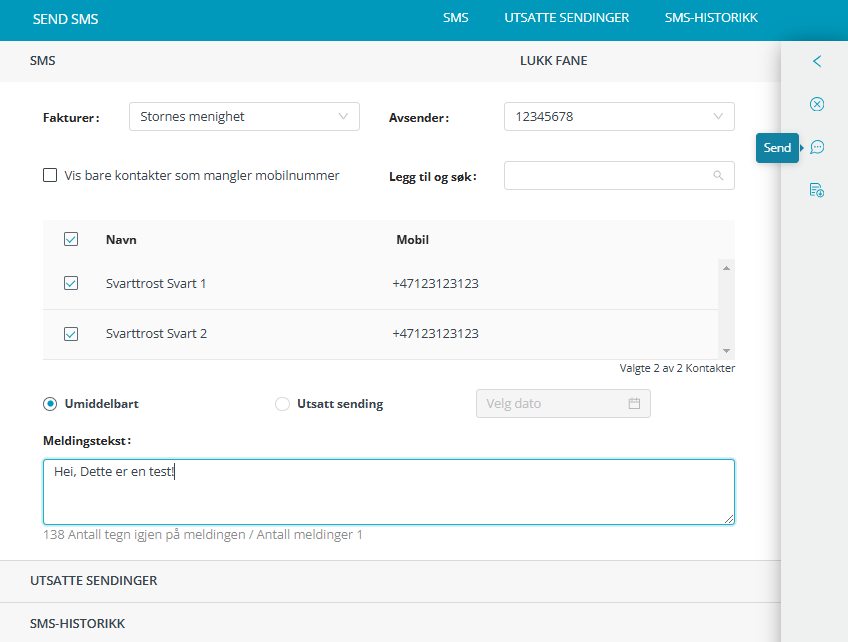Screen dimensions: 848x642
Task: Toggle the select-all checkbox beside Navn
Action: 71,240
